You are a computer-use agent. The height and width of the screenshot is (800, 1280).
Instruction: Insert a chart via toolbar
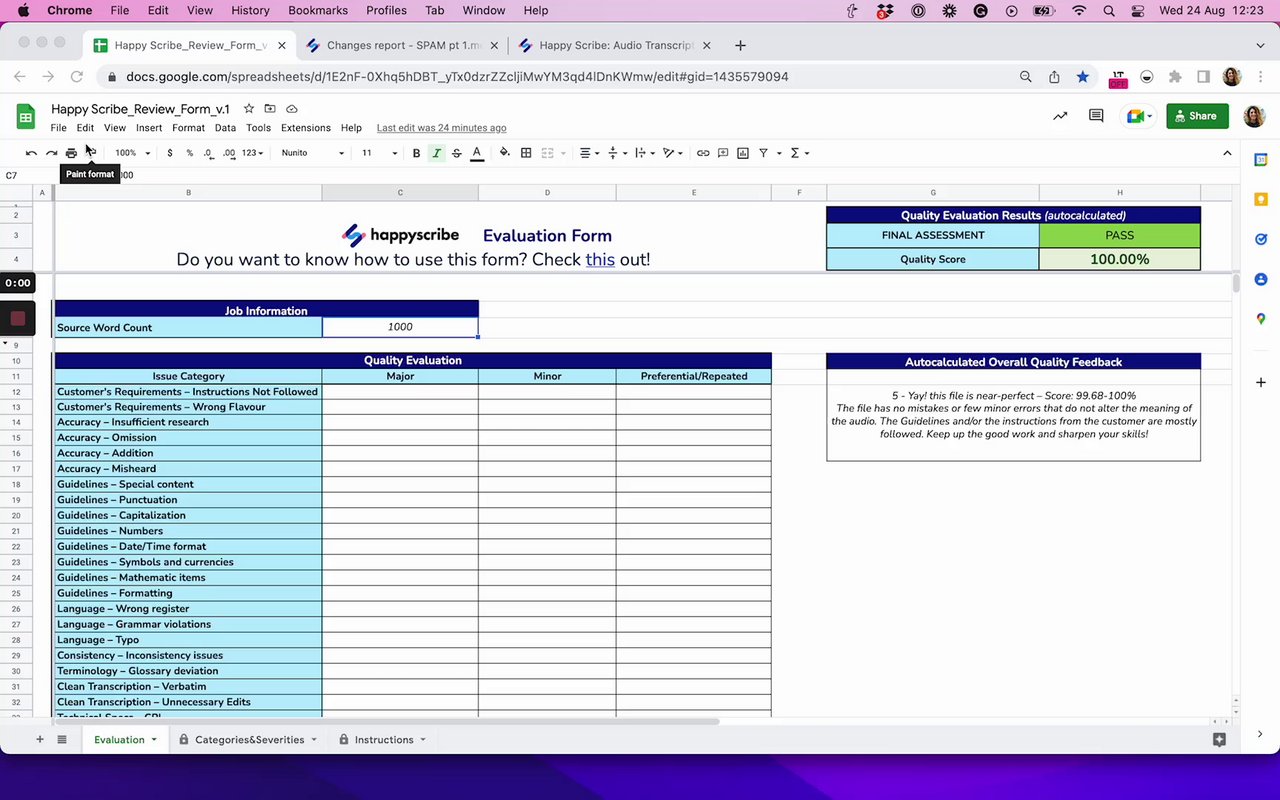click(x=743, y=153)
